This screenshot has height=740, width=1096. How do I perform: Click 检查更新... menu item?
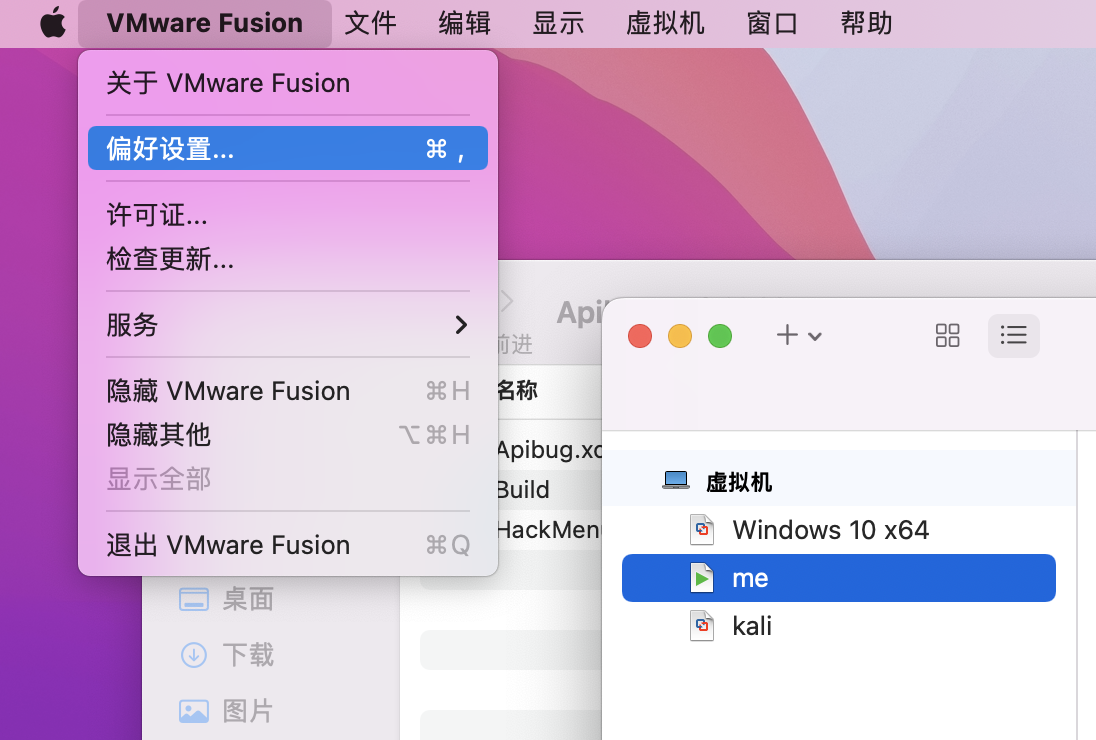click(170, 260)
